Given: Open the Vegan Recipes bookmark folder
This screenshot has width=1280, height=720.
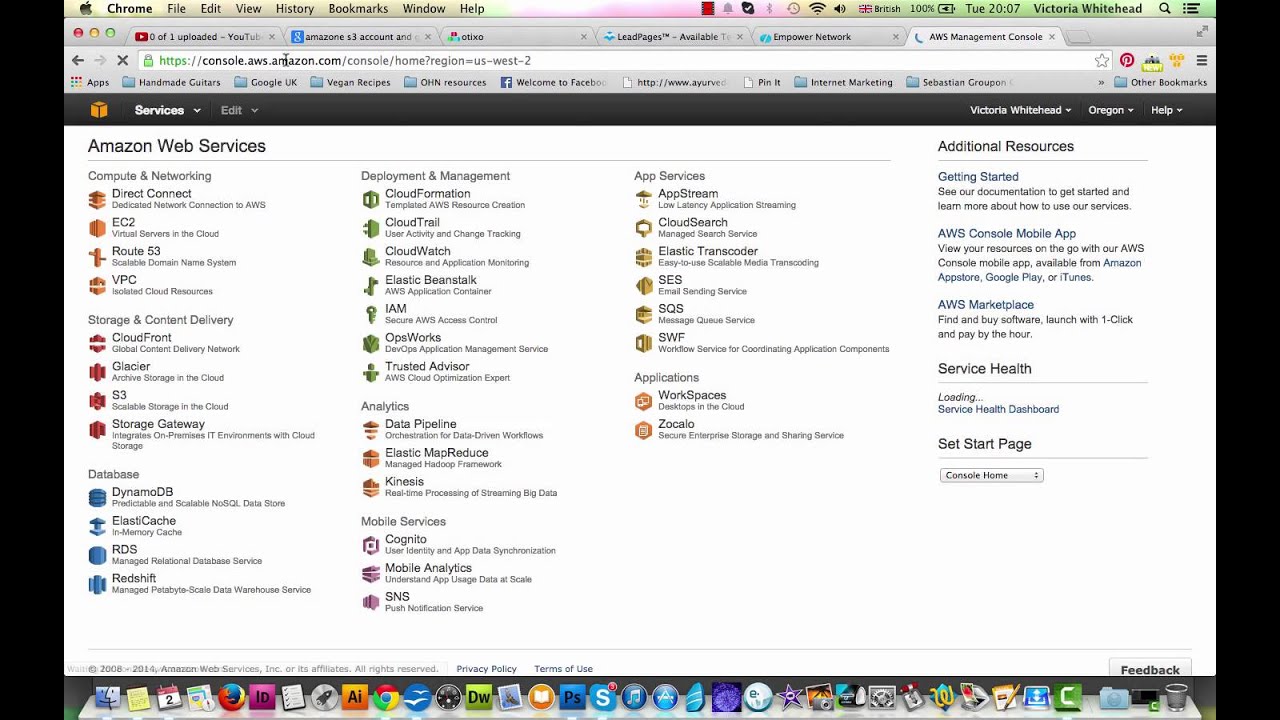Looking at the screenshot, I should pyautogui.click(x=350, y=83).
